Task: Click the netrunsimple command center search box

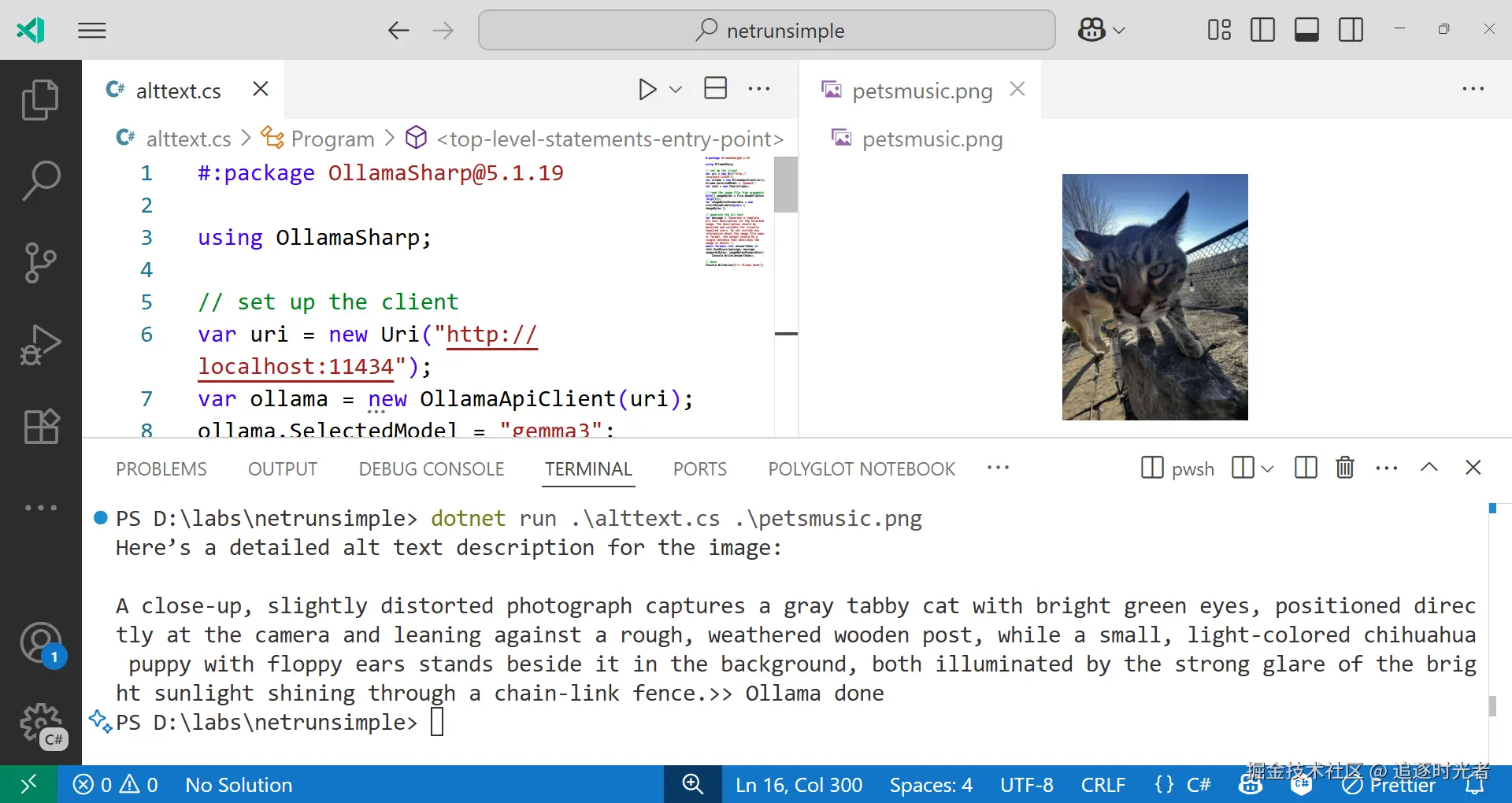Action: [x=767, y=30]
